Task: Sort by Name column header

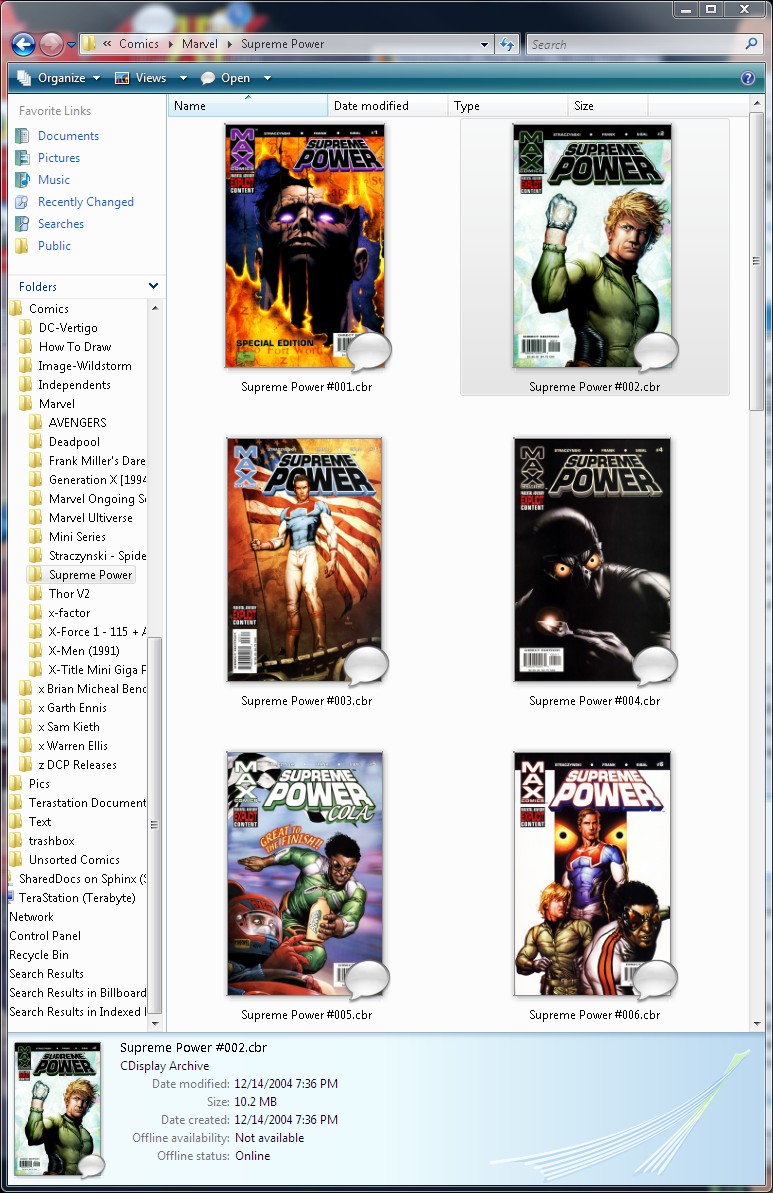Action: pyautogui.click(x=247, y=106)
